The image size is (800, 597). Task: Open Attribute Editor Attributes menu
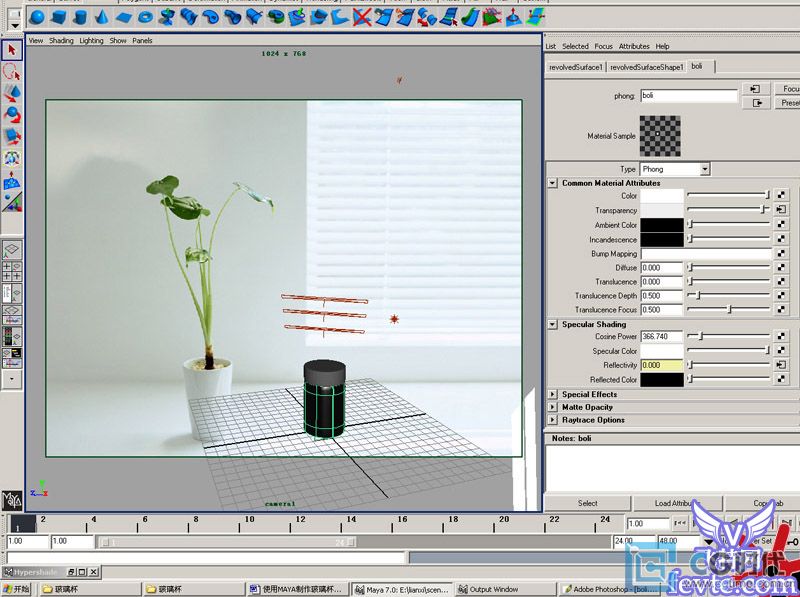coord(634,46)
